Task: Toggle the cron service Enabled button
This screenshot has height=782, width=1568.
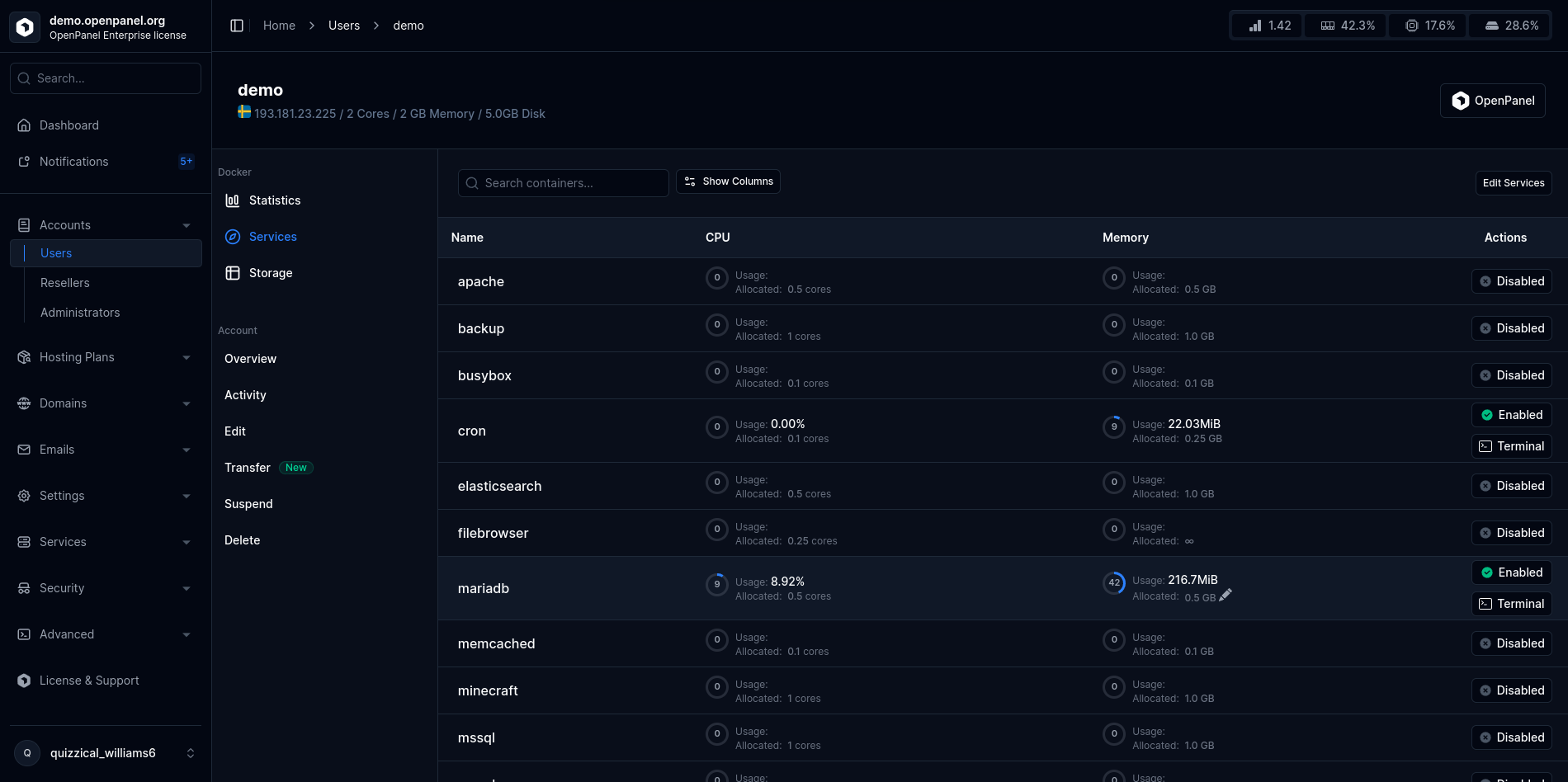Action: click(1511, 415)
